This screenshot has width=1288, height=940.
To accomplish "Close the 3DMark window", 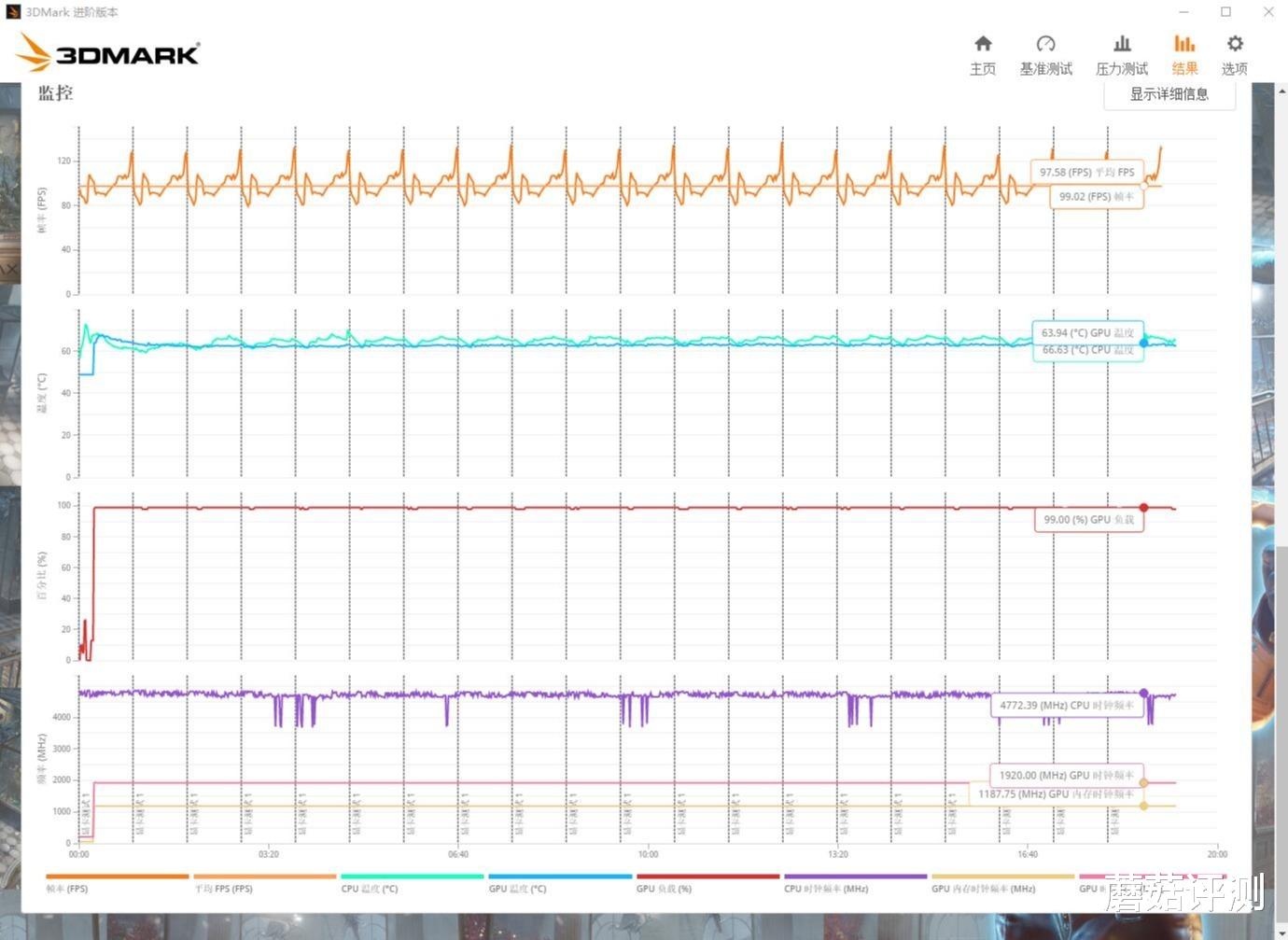I will (1268, 12).
